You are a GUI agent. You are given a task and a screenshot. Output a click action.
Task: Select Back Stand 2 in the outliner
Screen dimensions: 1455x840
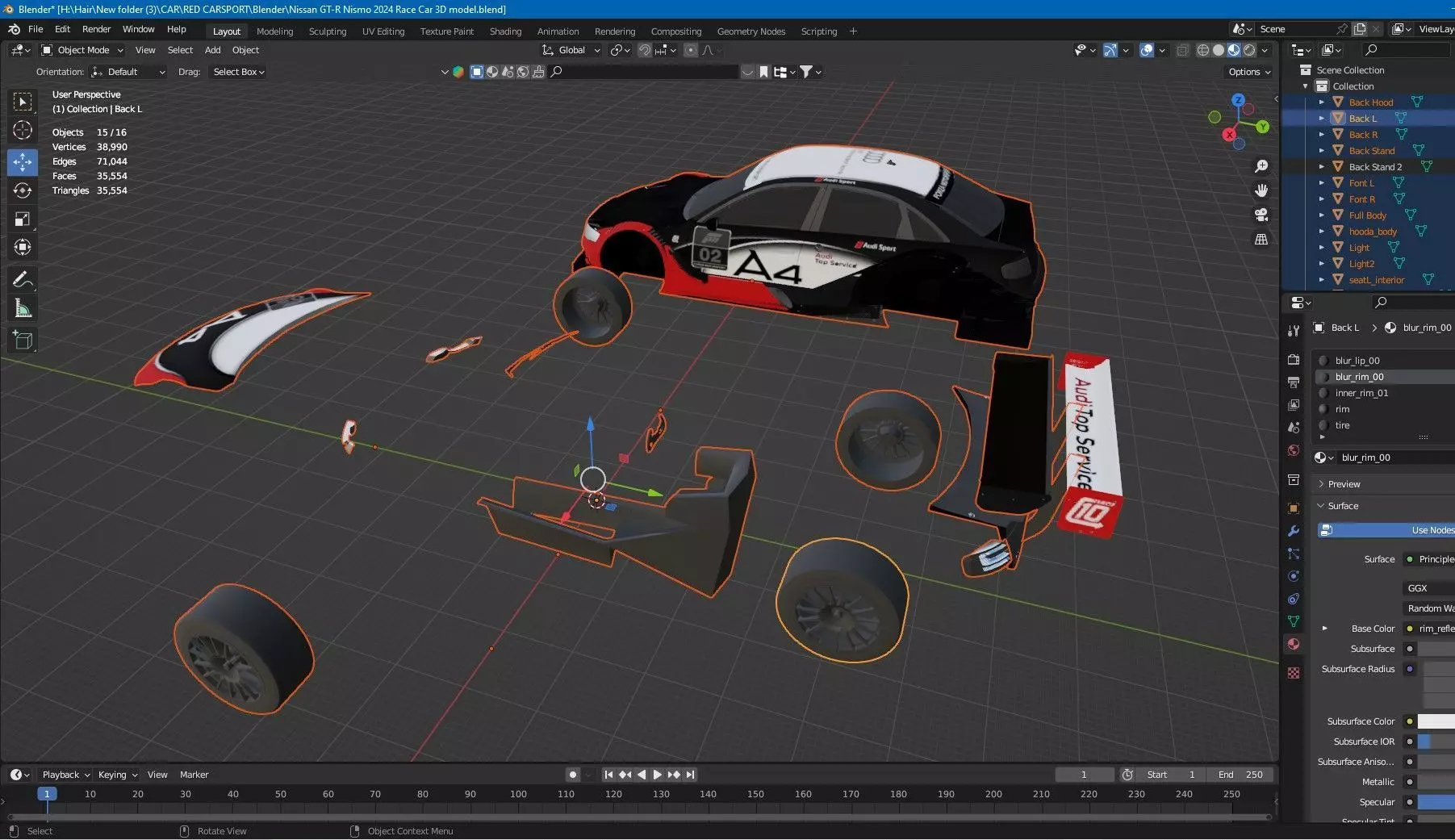1375,167
